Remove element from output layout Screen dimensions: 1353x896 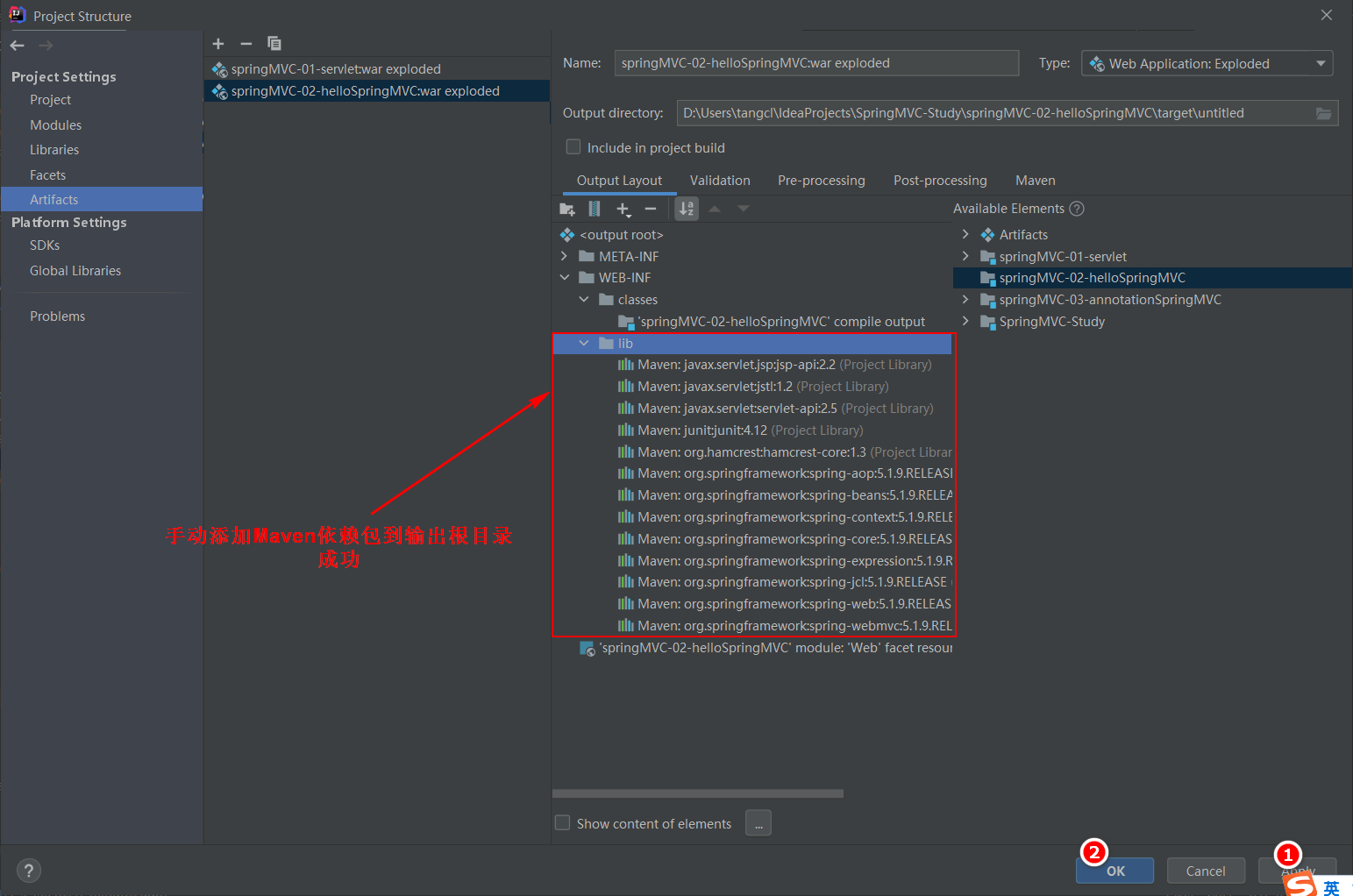point(651,209)
